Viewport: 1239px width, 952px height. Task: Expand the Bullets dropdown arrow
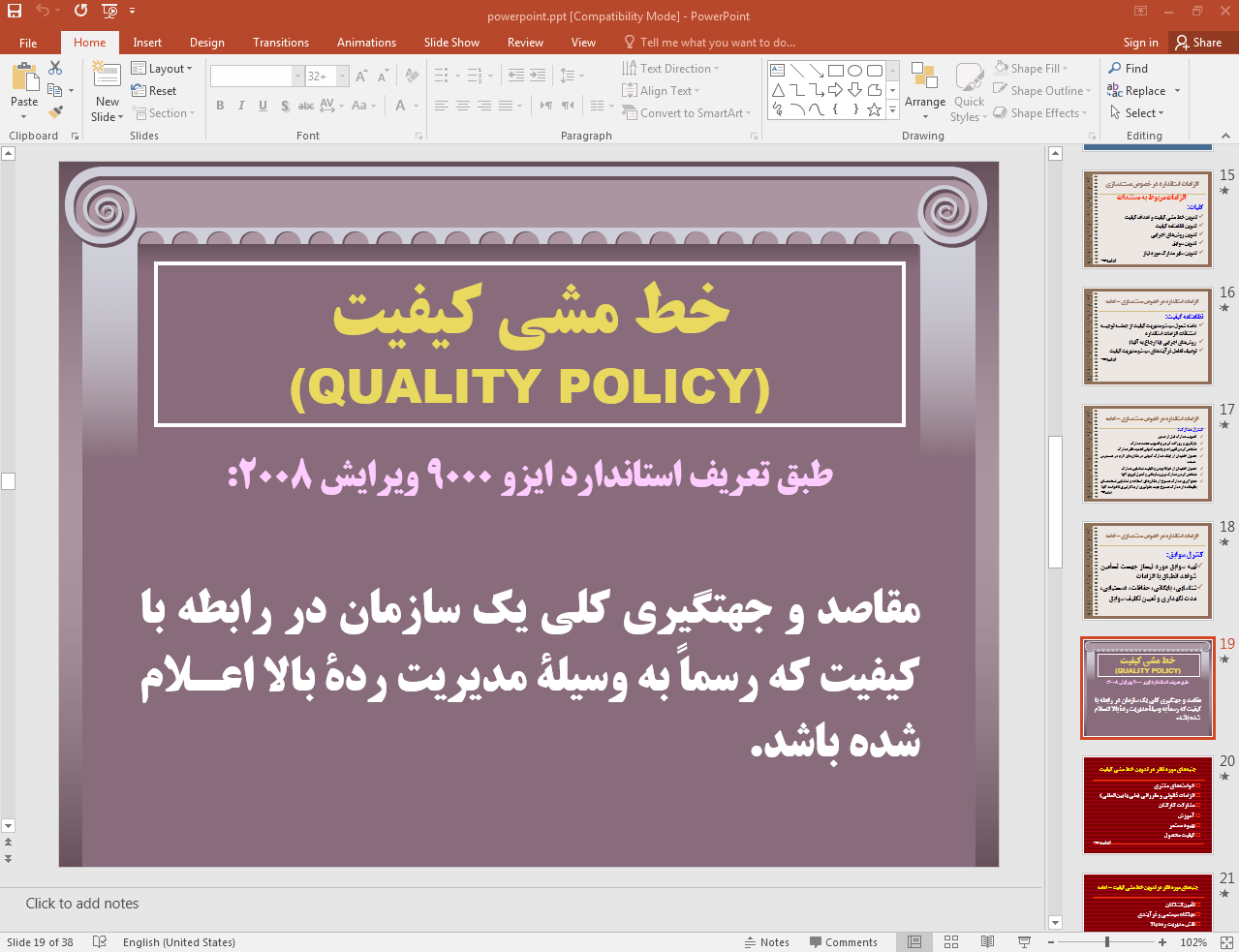pos(457,76)
